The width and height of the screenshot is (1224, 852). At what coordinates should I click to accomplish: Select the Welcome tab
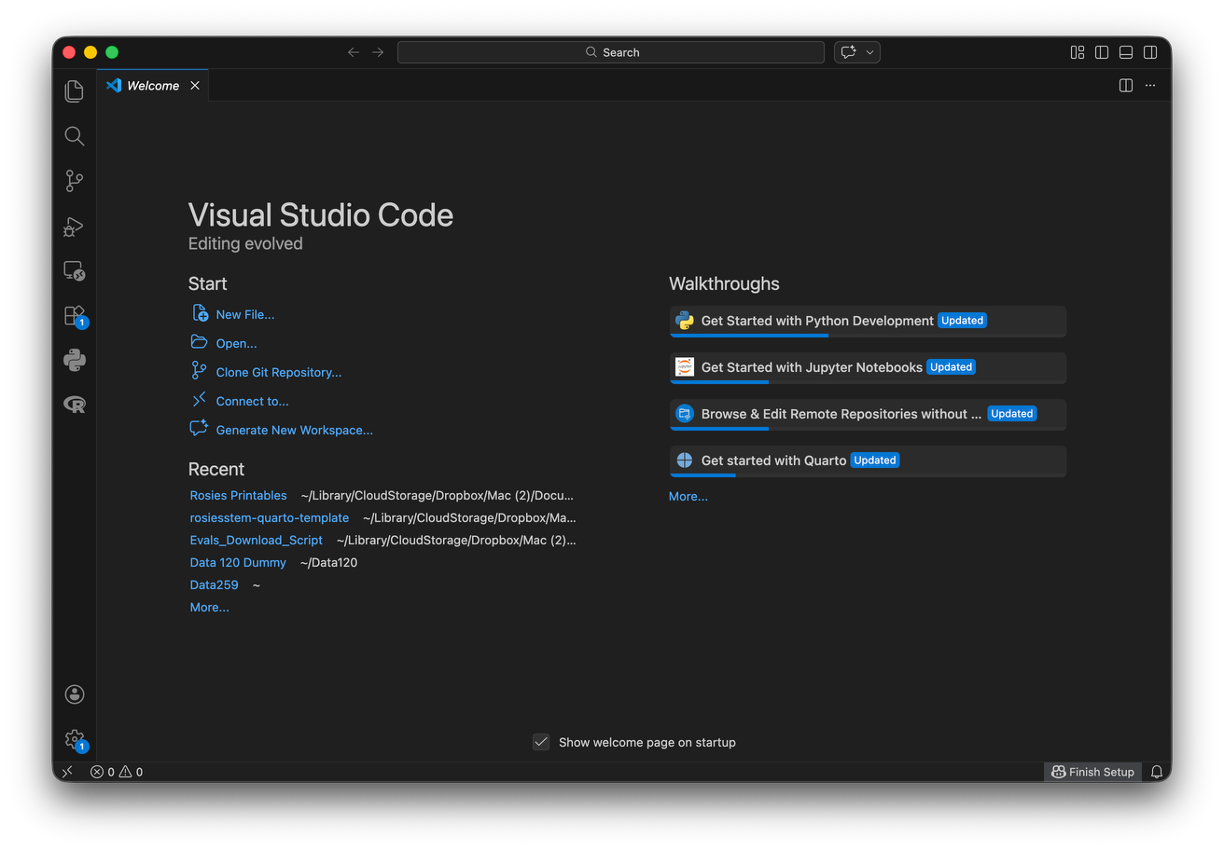click(153, 86)
